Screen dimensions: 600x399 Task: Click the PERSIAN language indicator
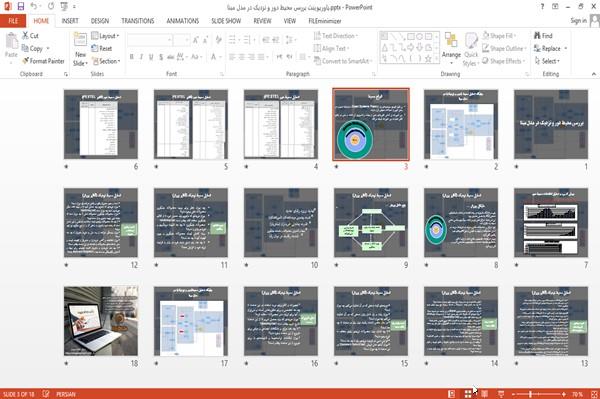[66, 394]
